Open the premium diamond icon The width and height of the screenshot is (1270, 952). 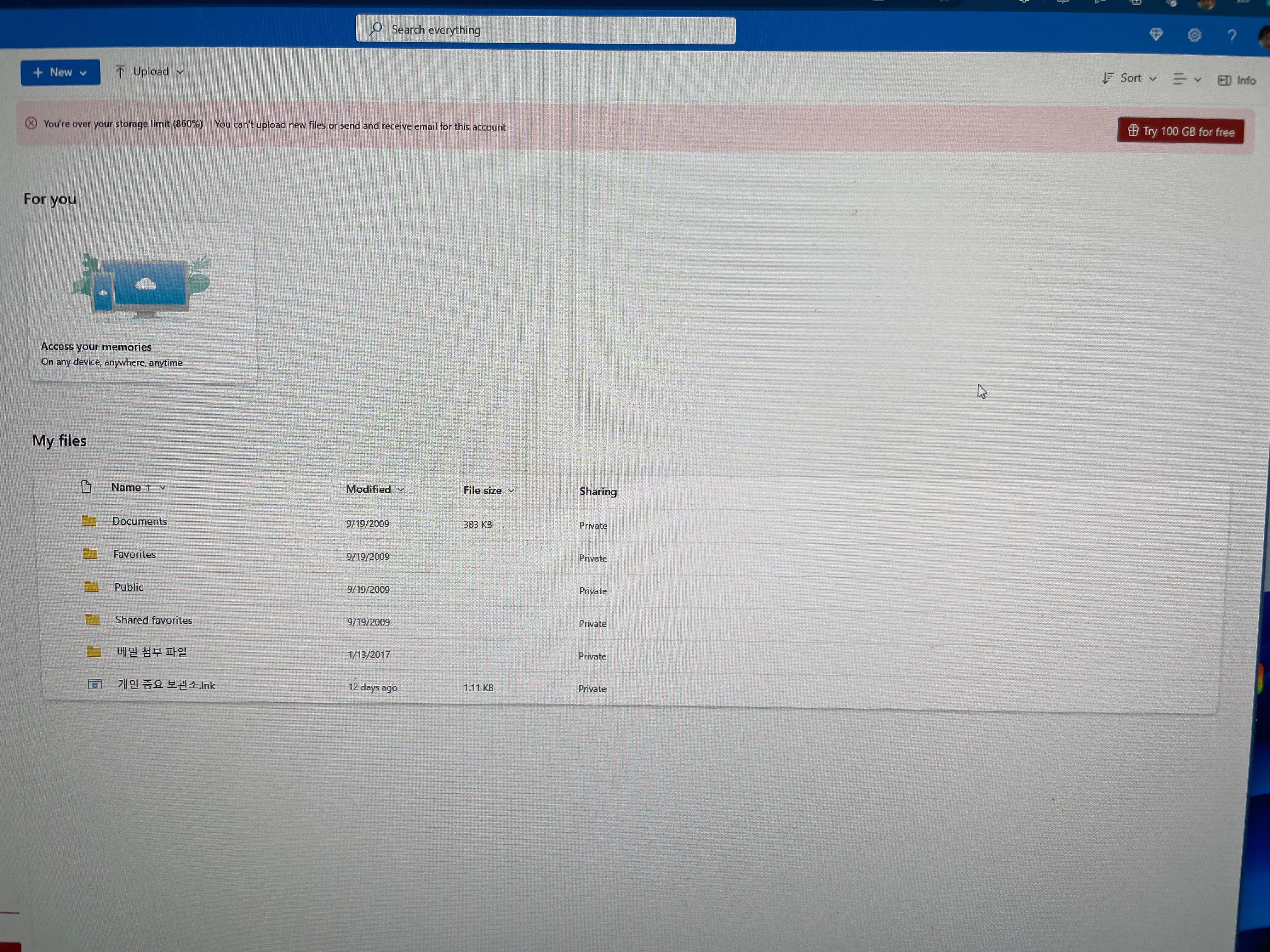(x=1156, y=34)
